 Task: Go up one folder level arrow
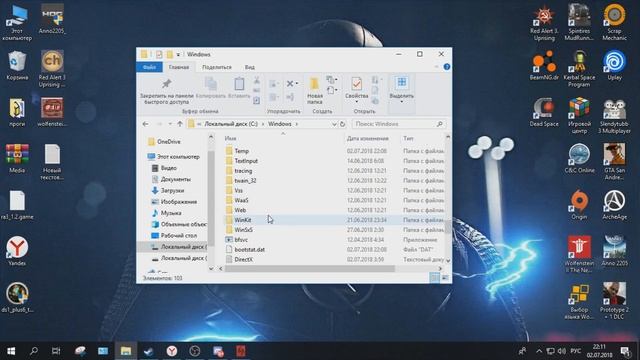coord(180,124)
